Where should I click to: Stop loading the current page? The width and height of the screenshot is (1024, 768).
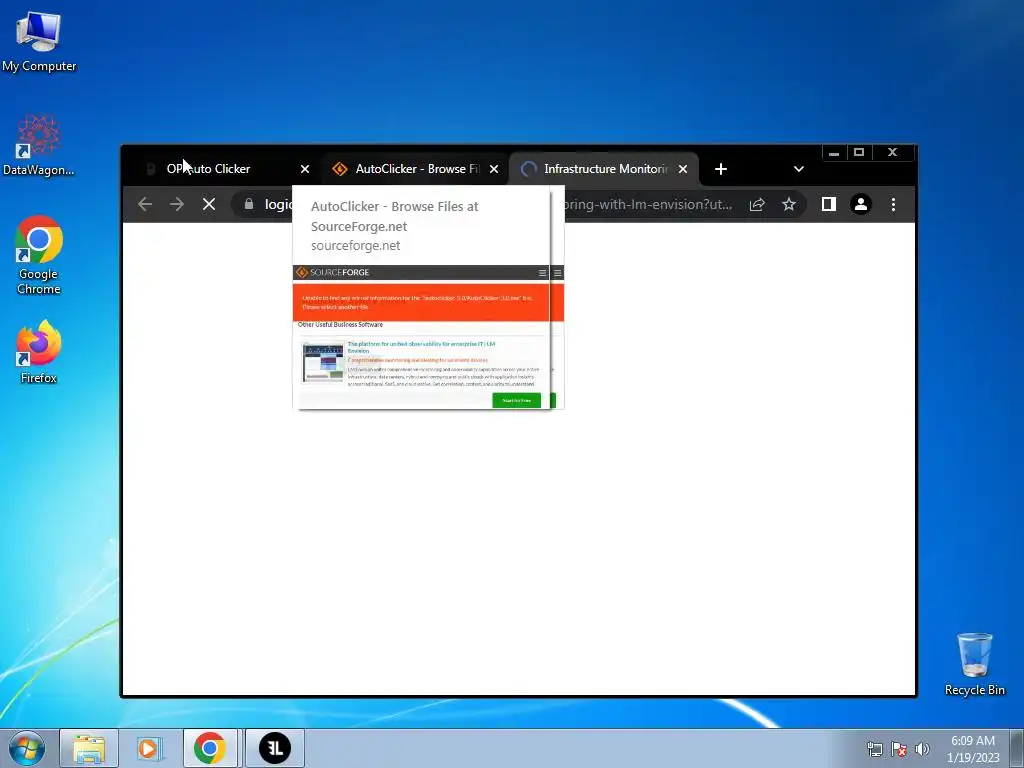pos(209,204)
